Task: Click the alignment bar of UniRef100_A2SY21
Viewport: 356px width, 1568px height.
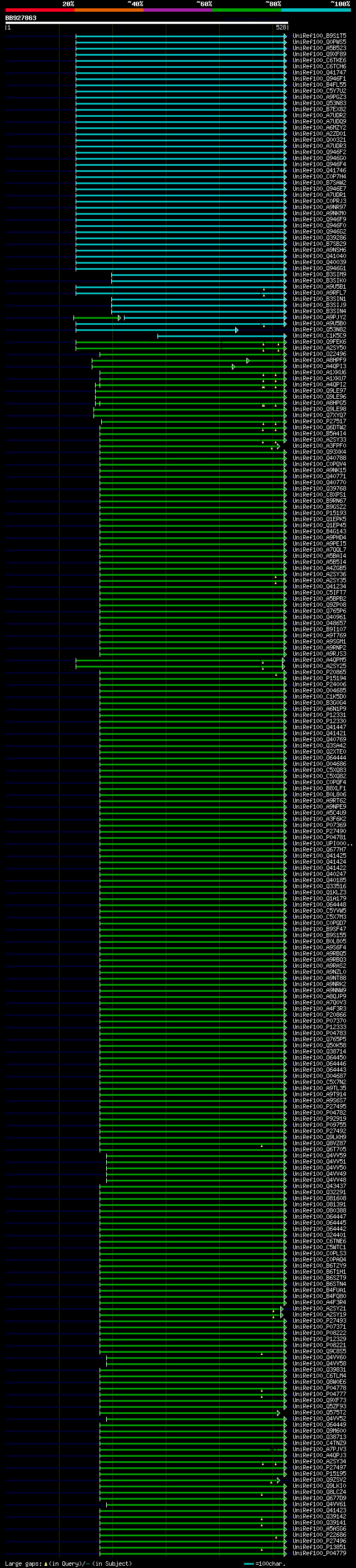Action: point(191,1309)
